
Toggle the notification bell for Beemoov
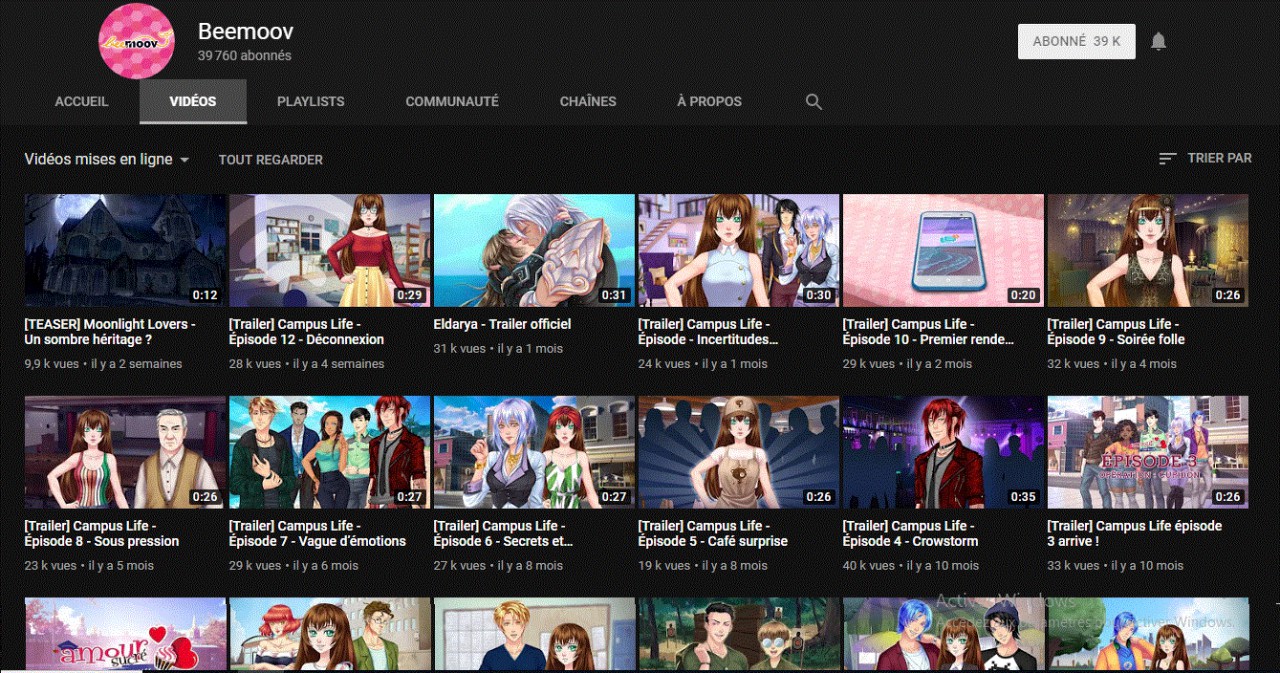click(1158, 41)
